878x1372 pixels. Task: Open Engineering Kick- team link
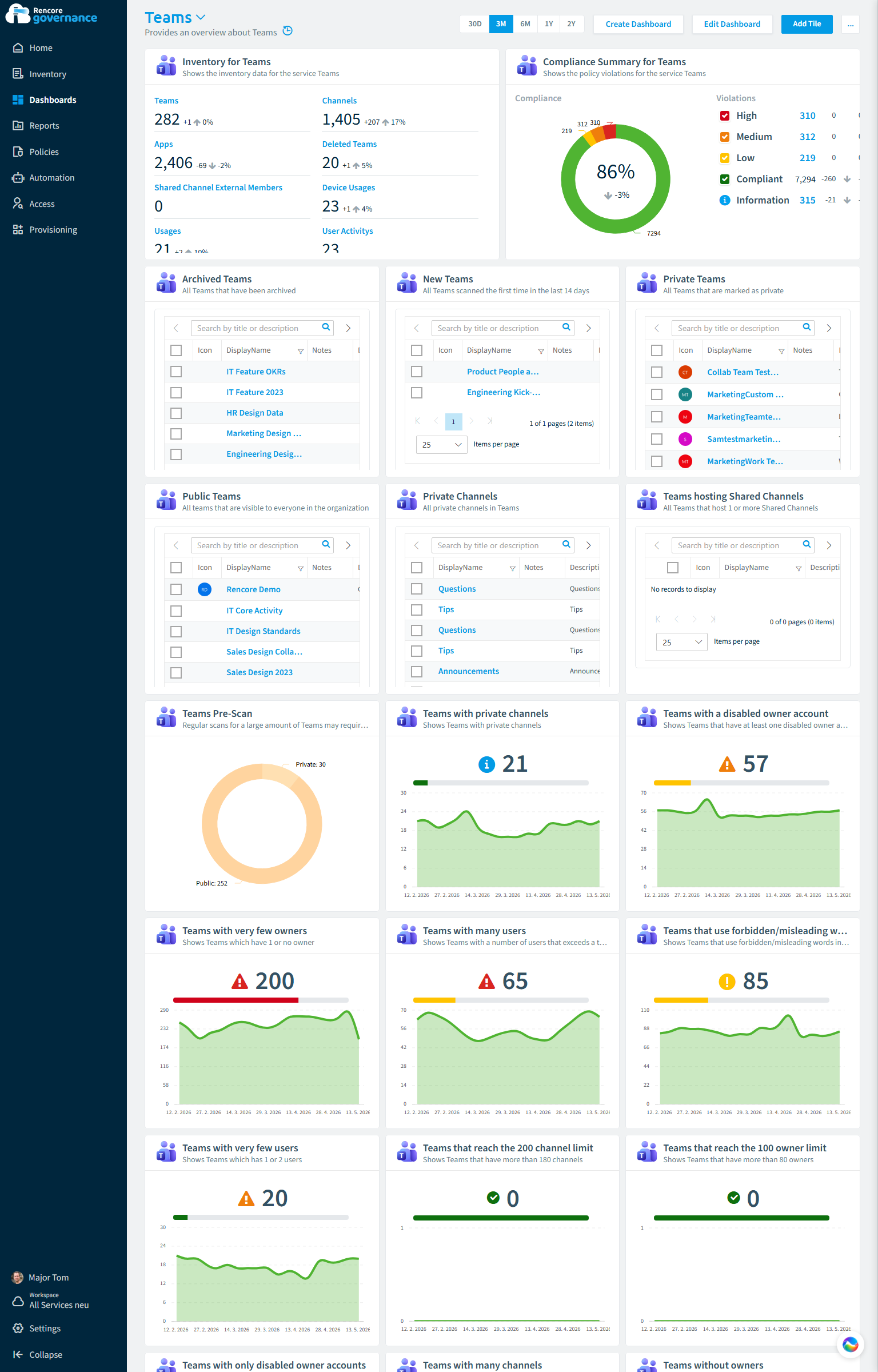click(503, 392)
